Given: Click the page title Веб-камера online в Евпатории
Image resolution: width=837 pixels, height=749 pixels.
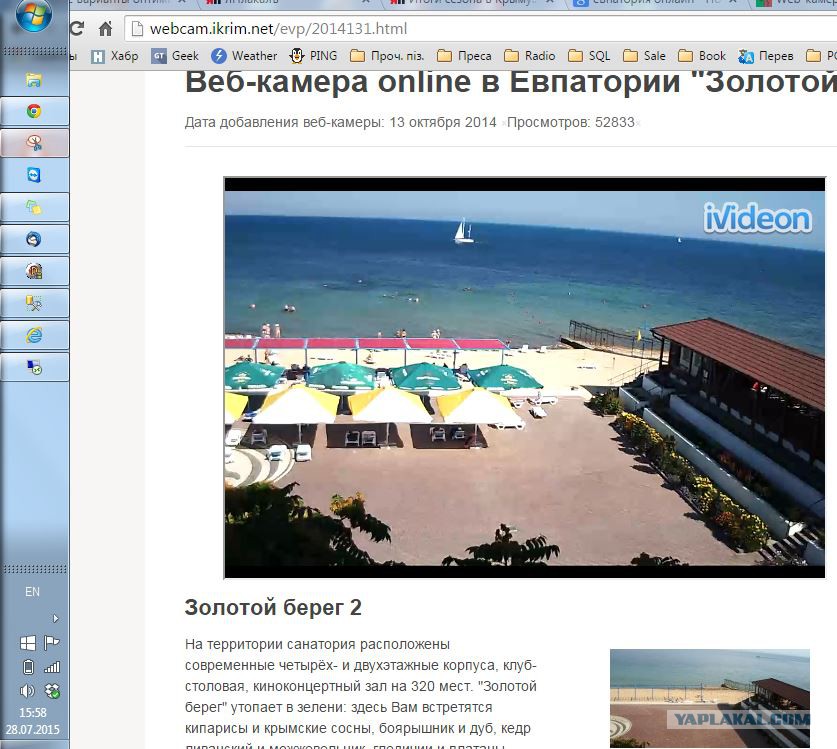Looking at the screenshot, I should (510, 82).
